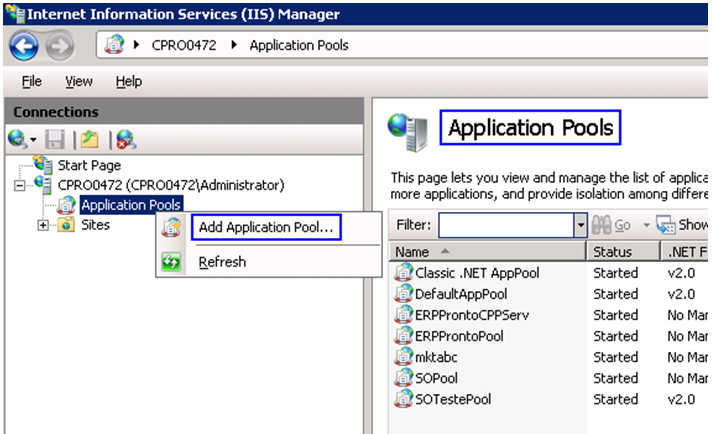Select Application Pools node in tree

[131, 205]
